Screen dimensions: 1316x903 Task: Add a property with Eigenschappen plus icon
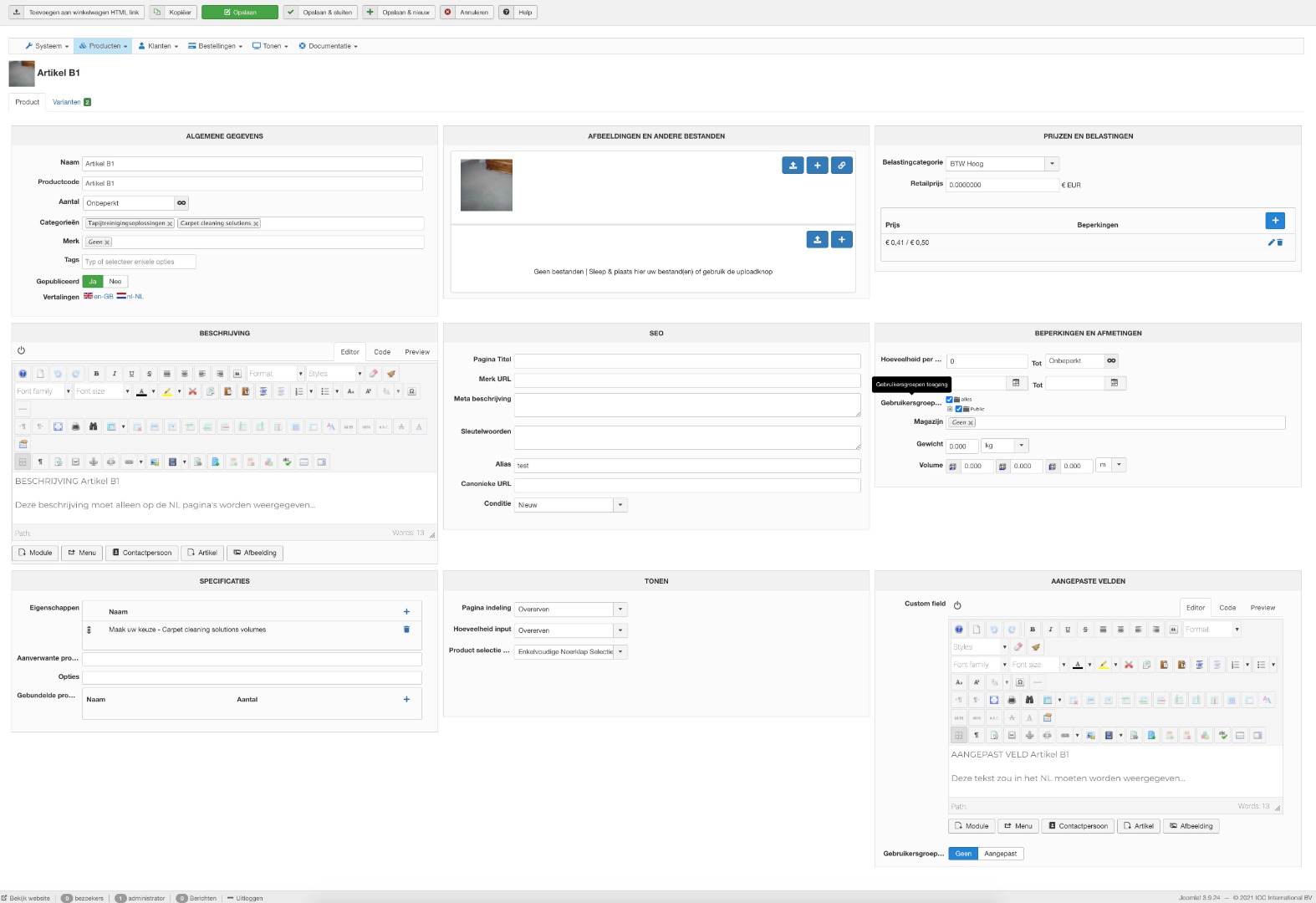pyautogui.click(x=406, y=612)
